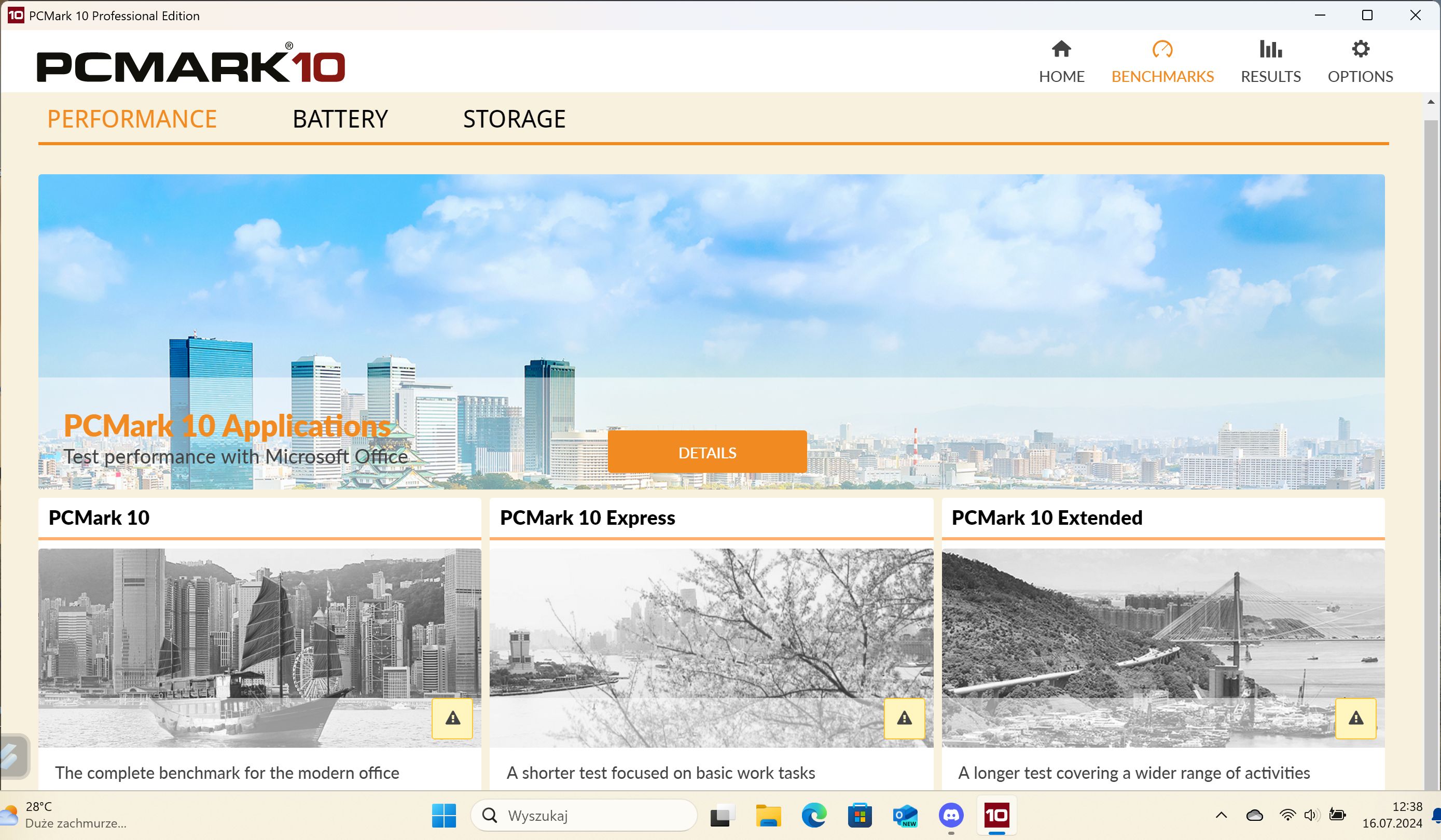This screenshot has height=840, width=1441.
Task: Click the PCMark 10 Extended card heading
Action: [1046, 517]
